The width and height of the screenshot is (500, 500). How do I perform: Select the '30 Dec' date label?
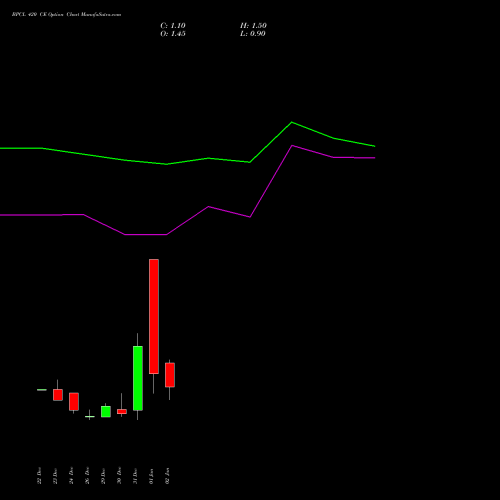119,476
